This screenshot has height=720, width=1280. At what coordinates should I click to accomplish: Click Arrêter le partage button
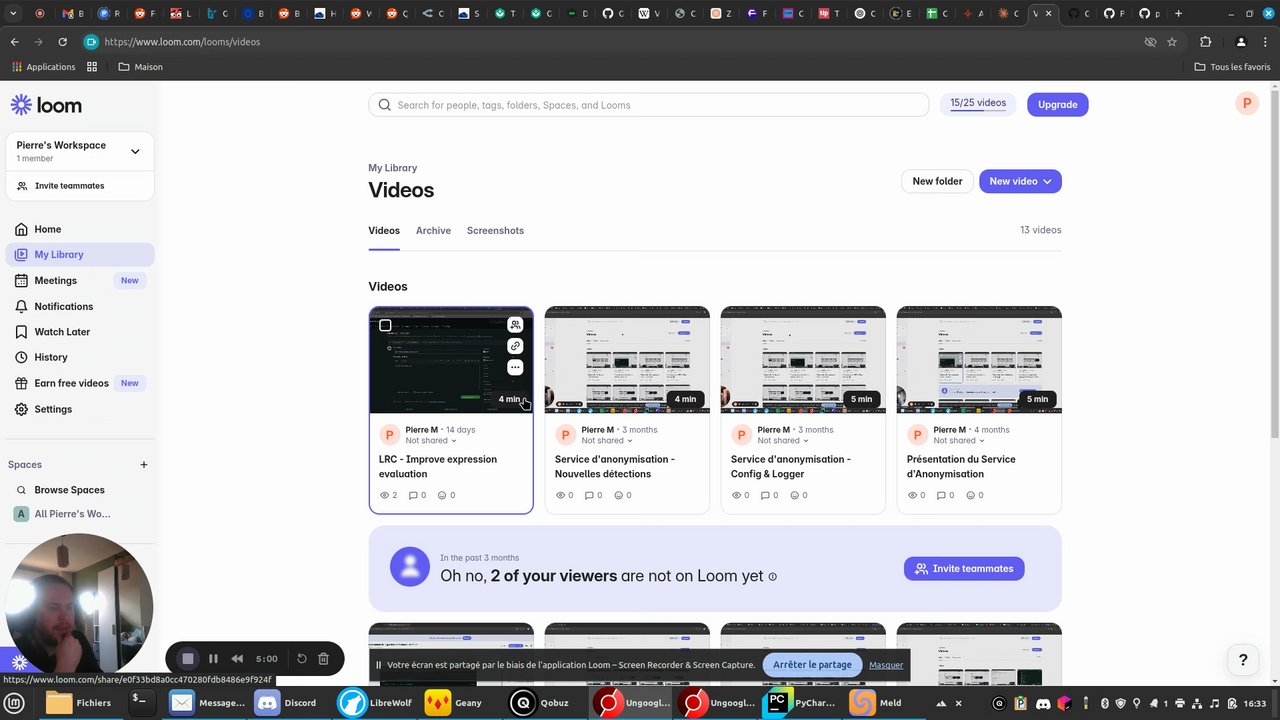(x=812, y=664)
